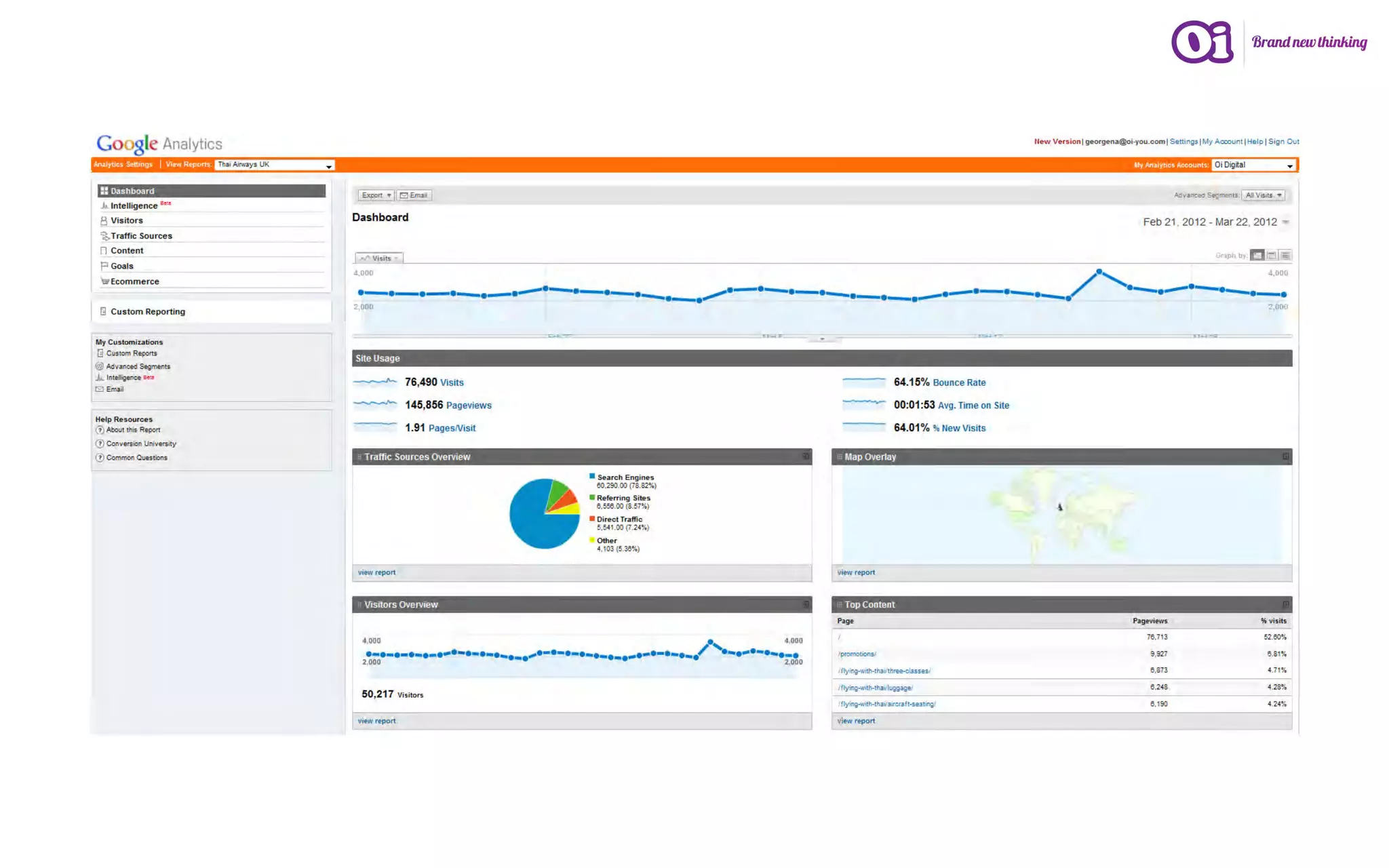The image size is (1389, 868).
Task: Switch graph to the week view toggle
Action: pyautogui.click(x=1272, y=256)
